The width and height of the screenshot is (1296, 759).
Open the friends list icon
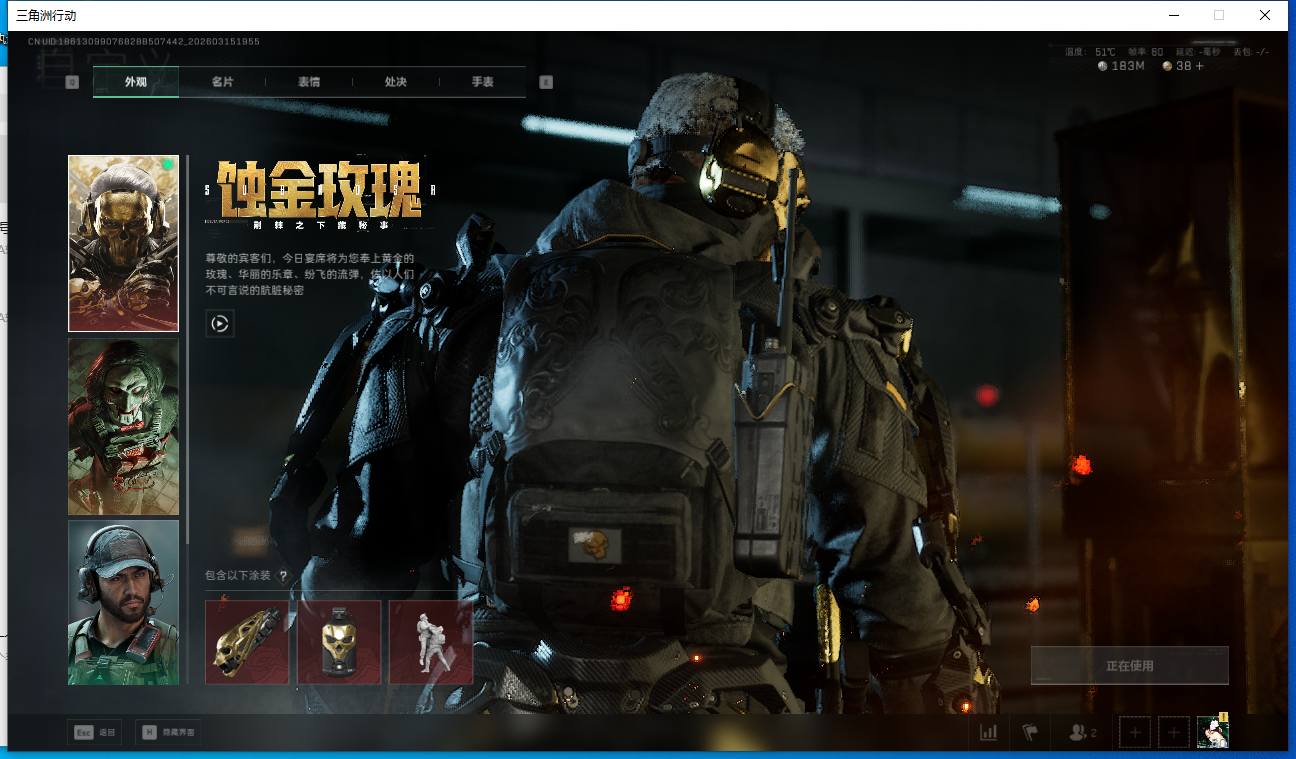1081,732
